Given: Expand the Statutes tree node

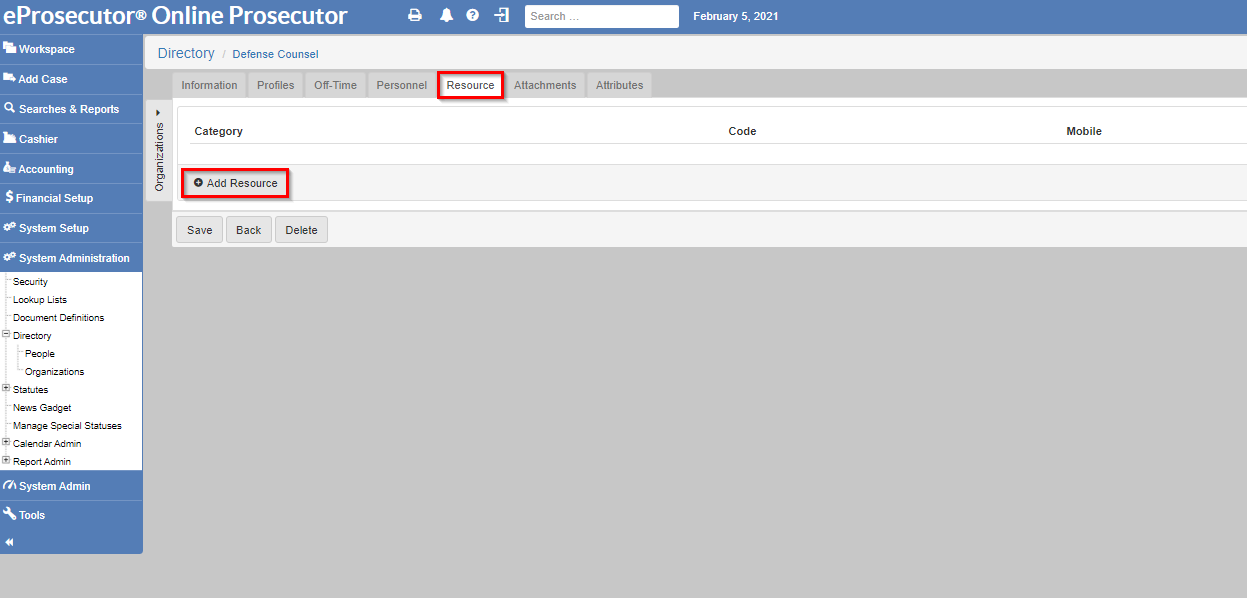Looking at the screenshot, I should click(6, 389).
